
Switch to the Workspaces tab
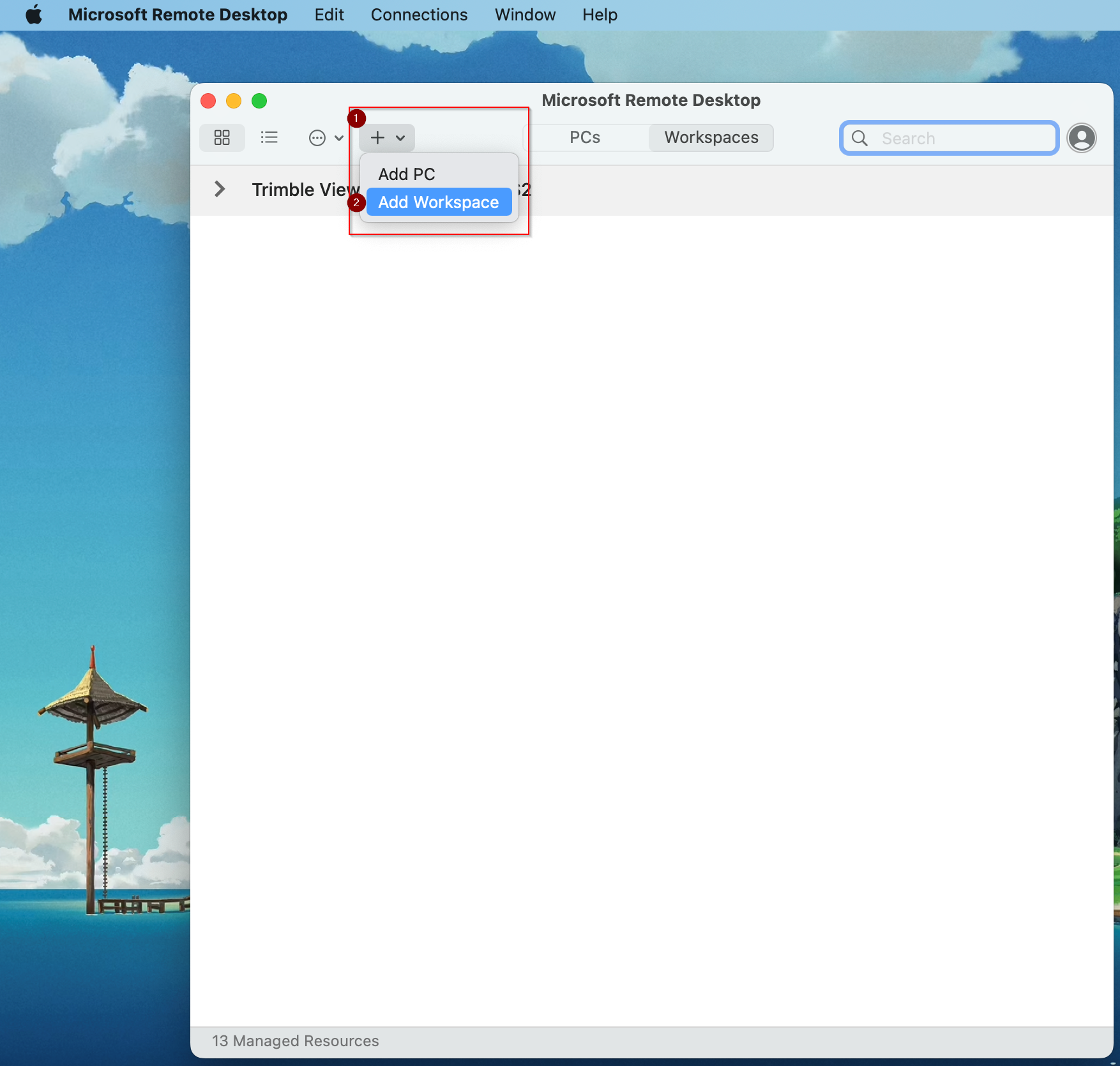[711, 138]
